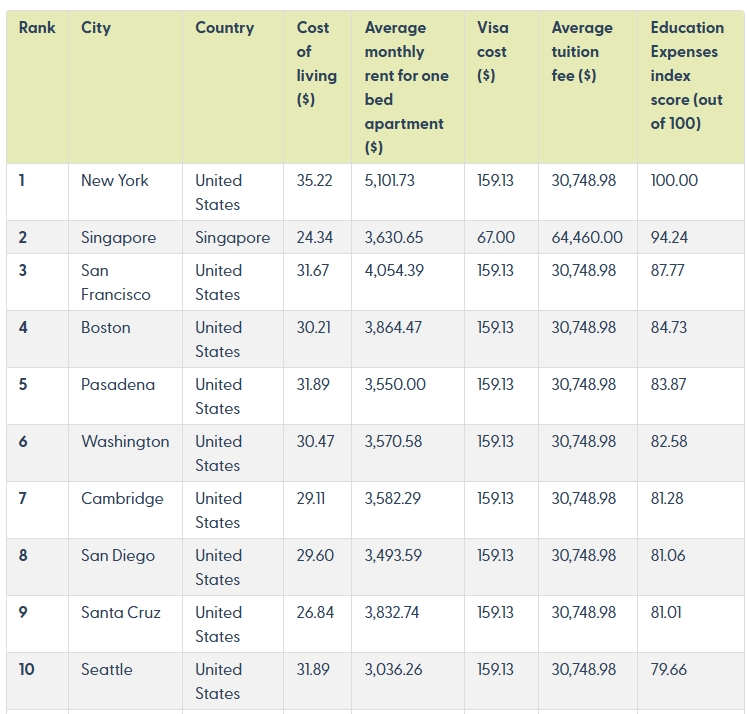
Task: Click the Average monthly rent header
Action: [x=406, y=87]
